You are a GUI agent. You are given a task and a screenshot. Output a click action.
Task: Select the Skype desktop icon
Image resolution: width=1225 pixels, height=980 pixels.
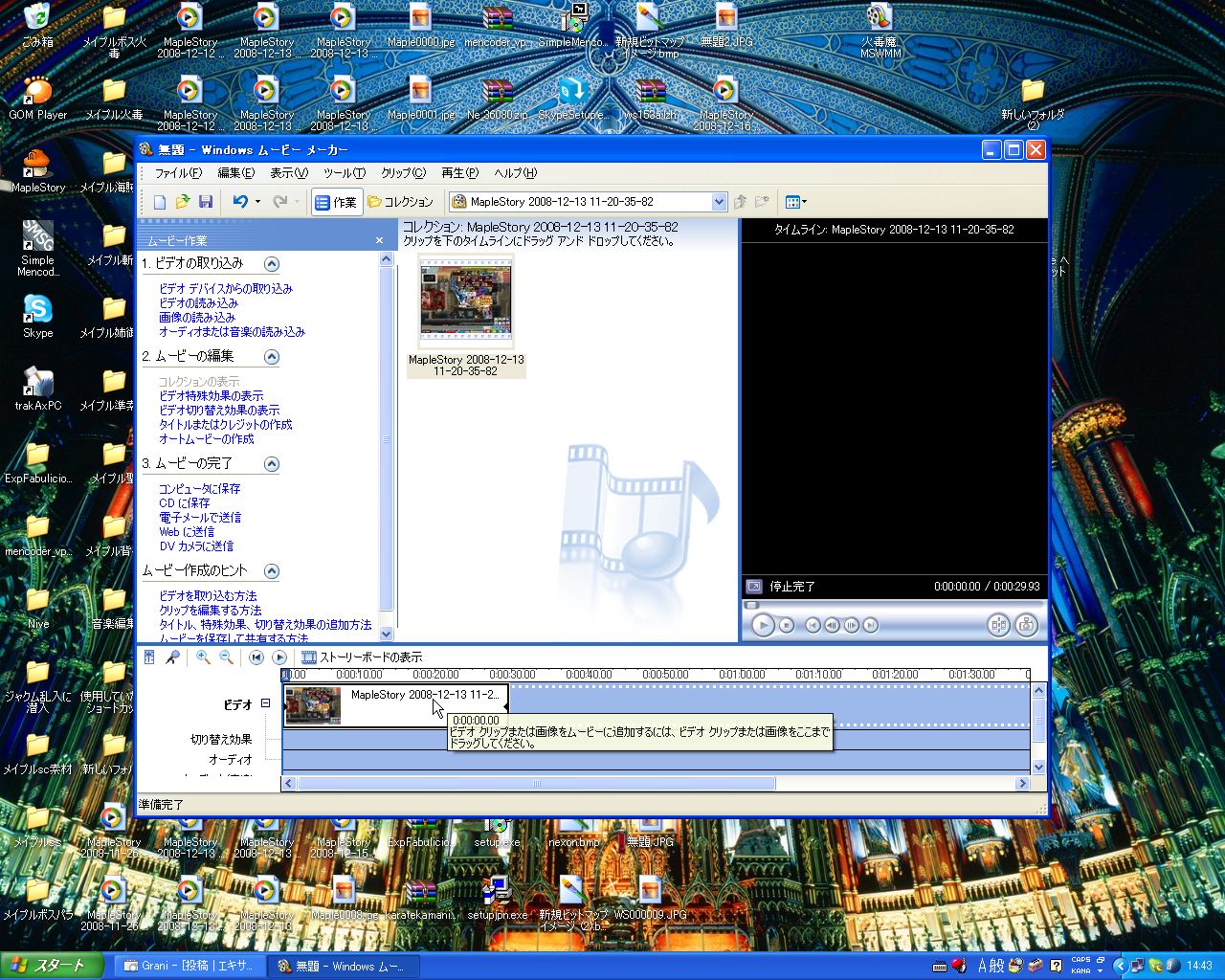coord(38,317)
